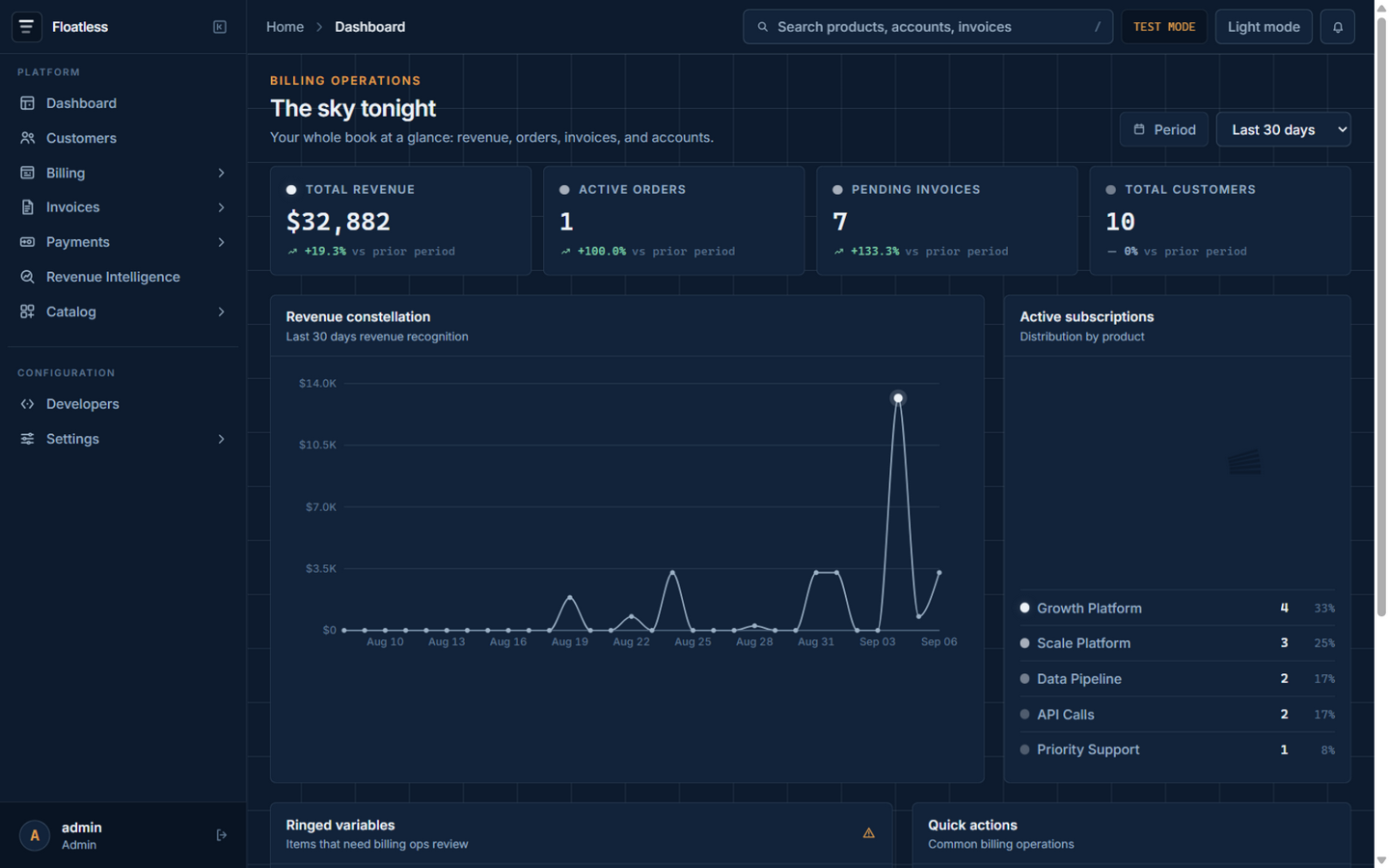1389x868 pixels.
Task: Click the Floatless logo icon
Action: [x=27, y=27]
